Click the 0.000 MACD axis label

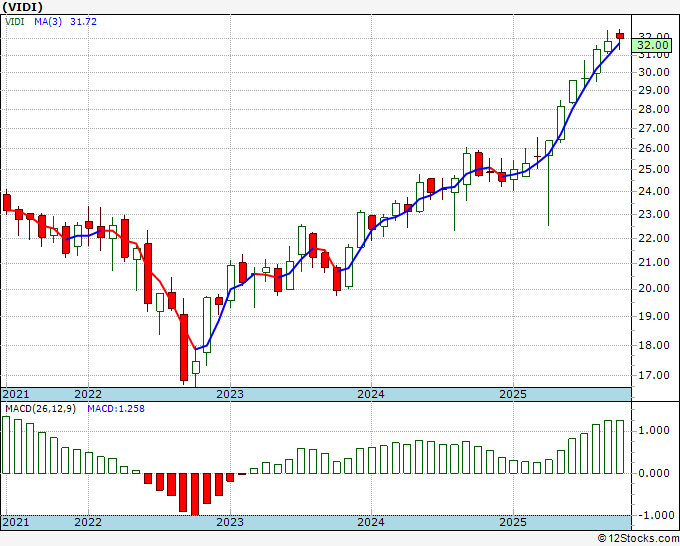[654, 473]
